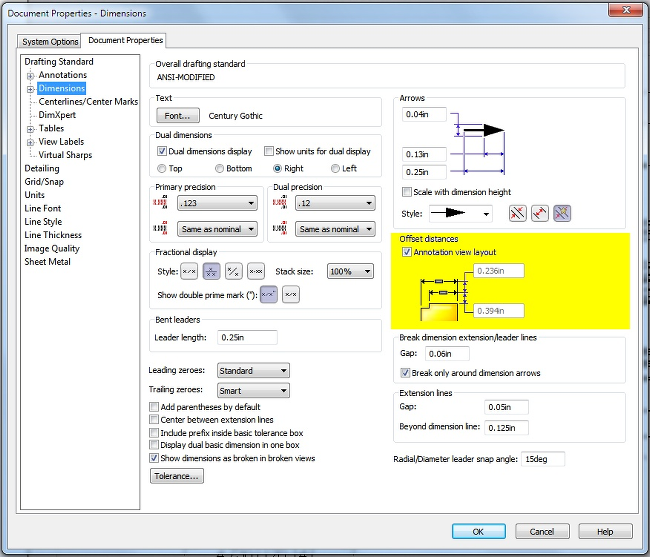Viewport: 650px width, 557px height.
Task: Switch to System Options tab
Action: pyautogui.click(x=50, y=41)
